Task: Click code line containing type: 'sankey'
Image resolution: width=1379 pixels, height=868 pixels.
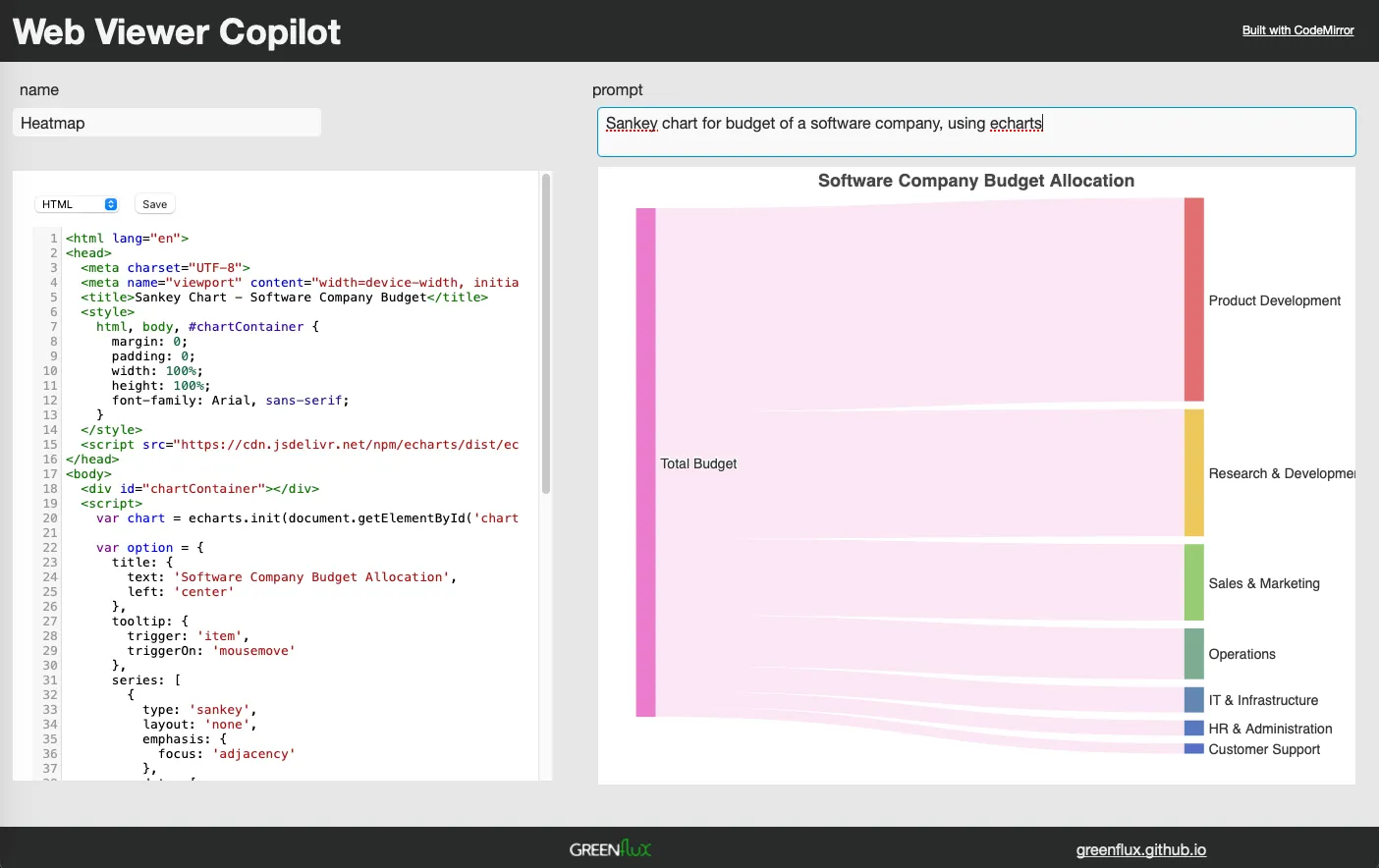Action: (x=199, y=710)
